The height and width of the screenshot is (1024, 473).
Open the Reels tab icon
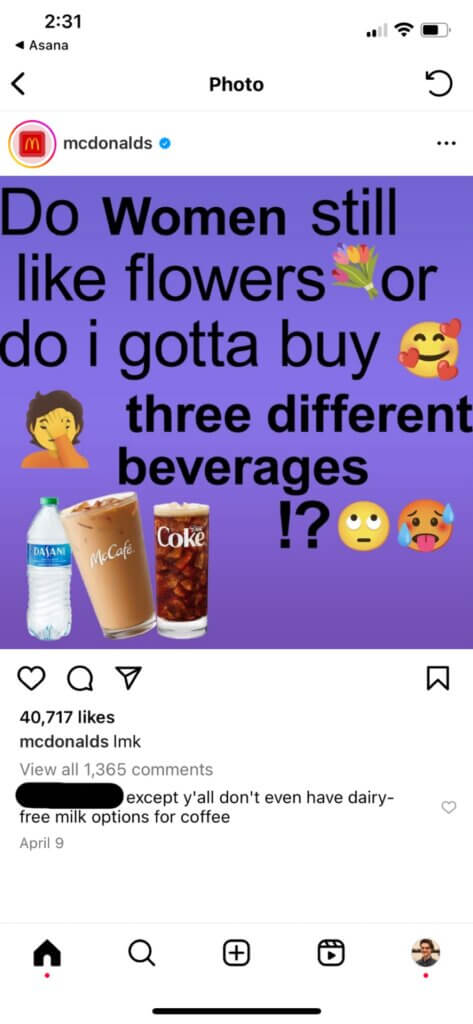(x=331, y=953)
